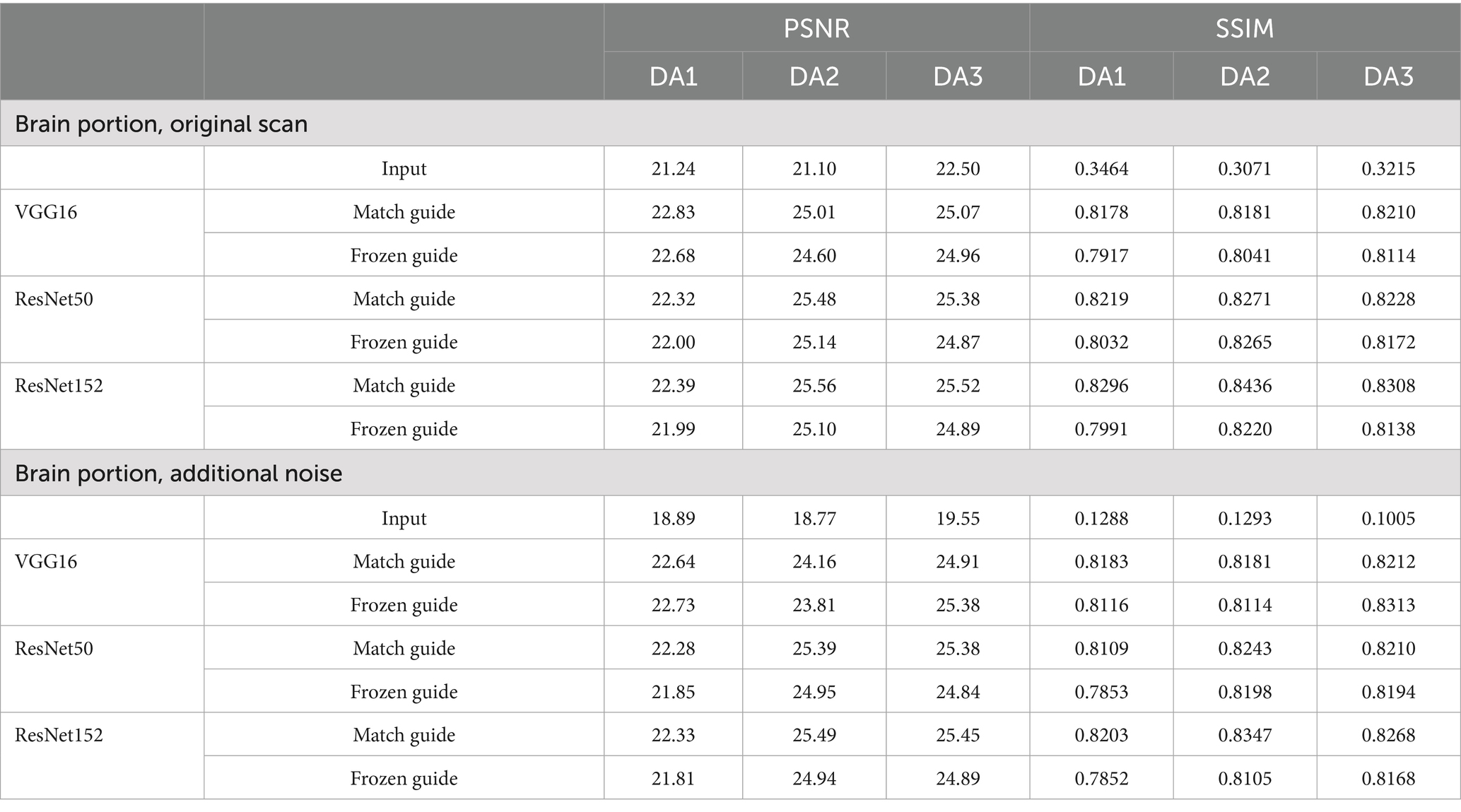Click the 'Brain portion, additional noise' section row
The height and width of the screenshot is (812, 1461).
(x=730, y=473)
